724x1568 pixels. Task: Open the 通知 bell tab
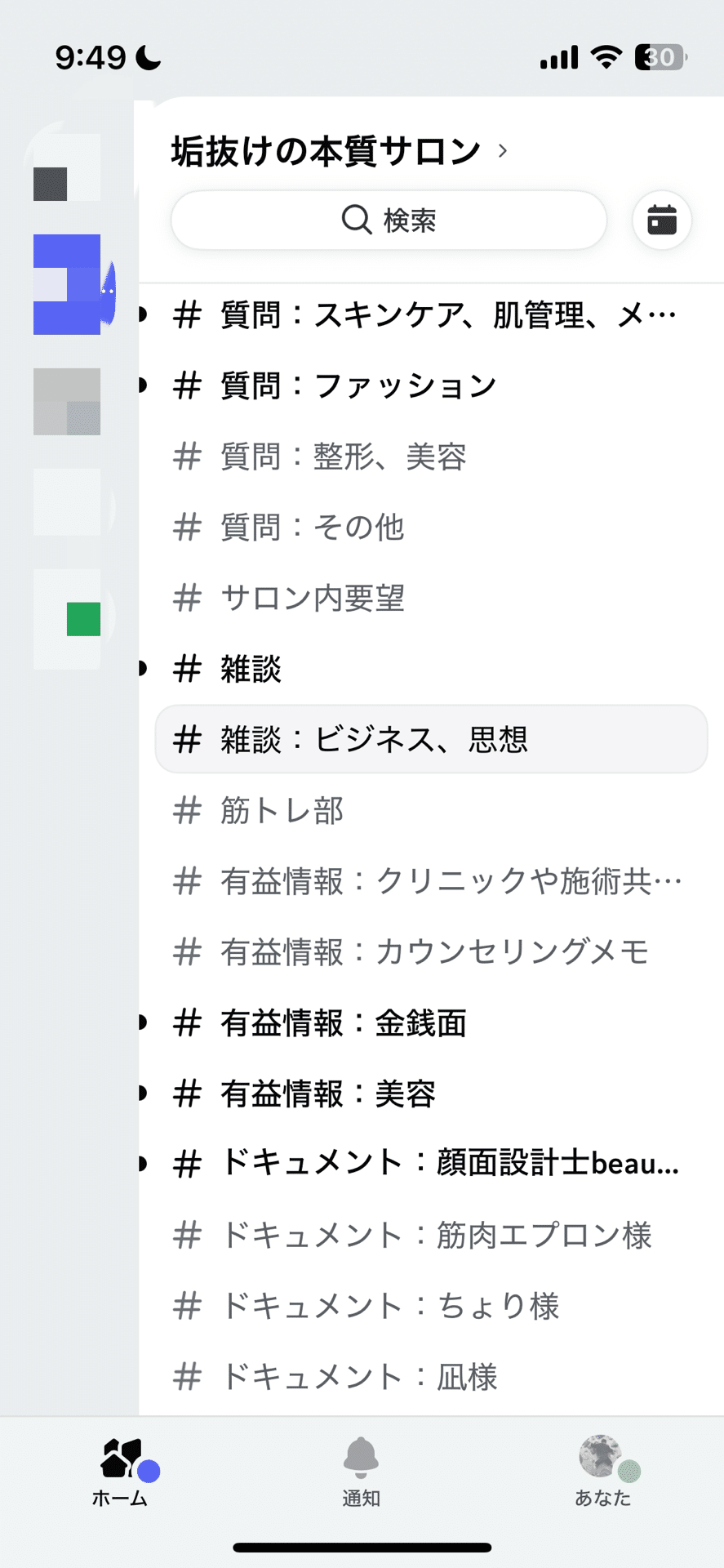[361, 1472]
